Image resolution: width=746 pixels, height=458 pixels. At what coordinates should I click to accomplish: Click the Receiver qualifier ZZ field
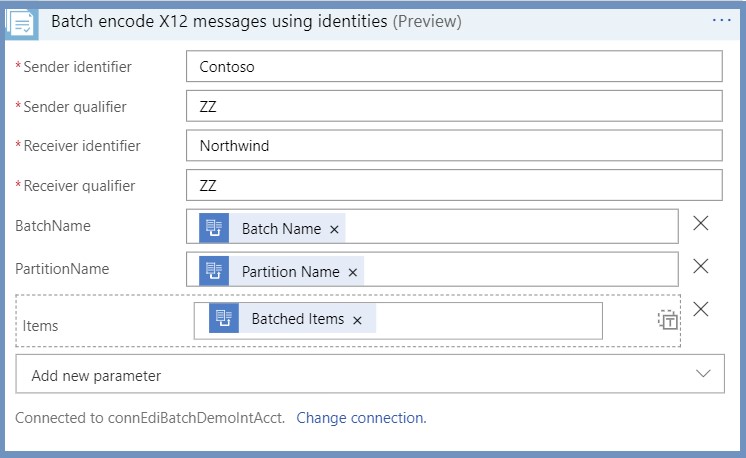click(454, 185)
